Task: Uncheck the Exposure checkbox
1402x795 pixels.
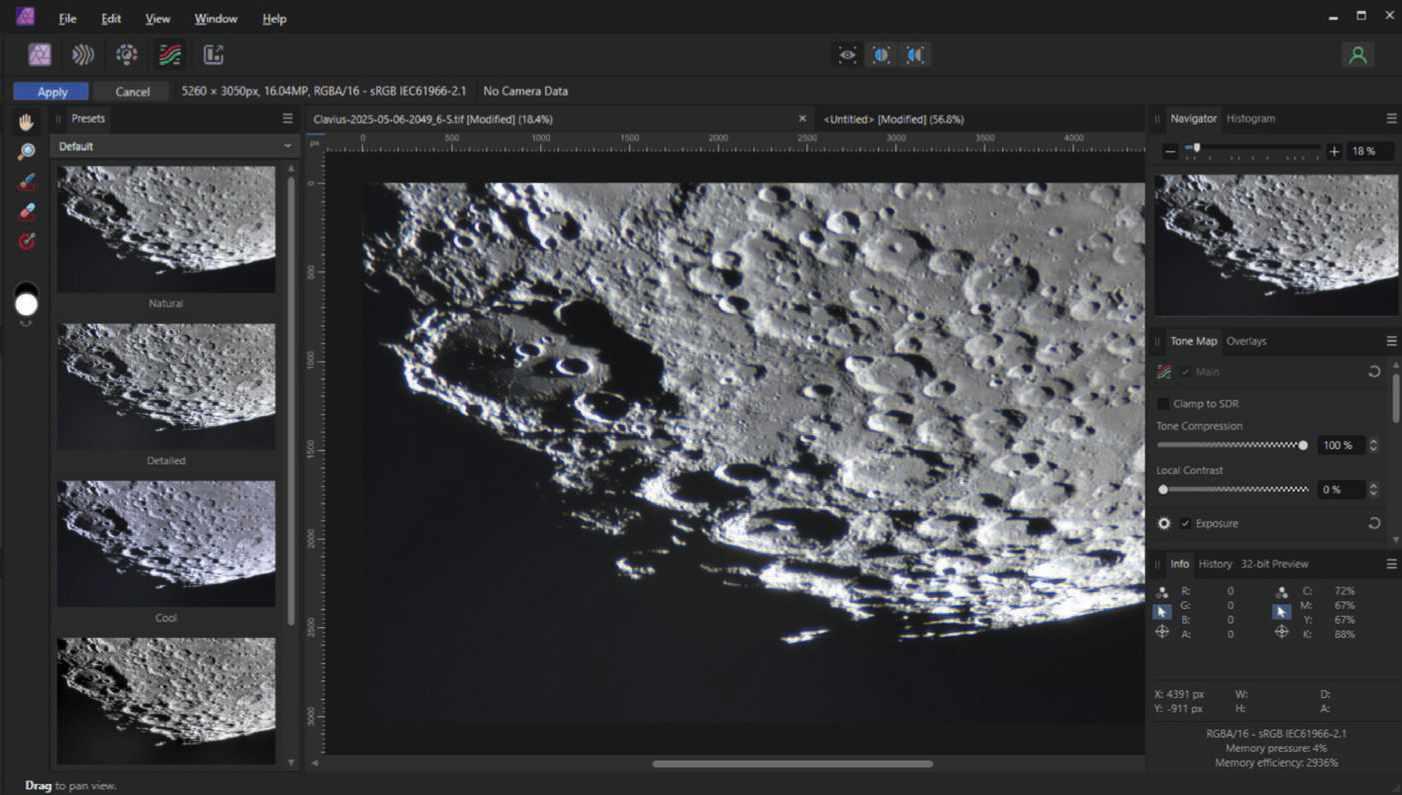Action: pos(1186,523)
